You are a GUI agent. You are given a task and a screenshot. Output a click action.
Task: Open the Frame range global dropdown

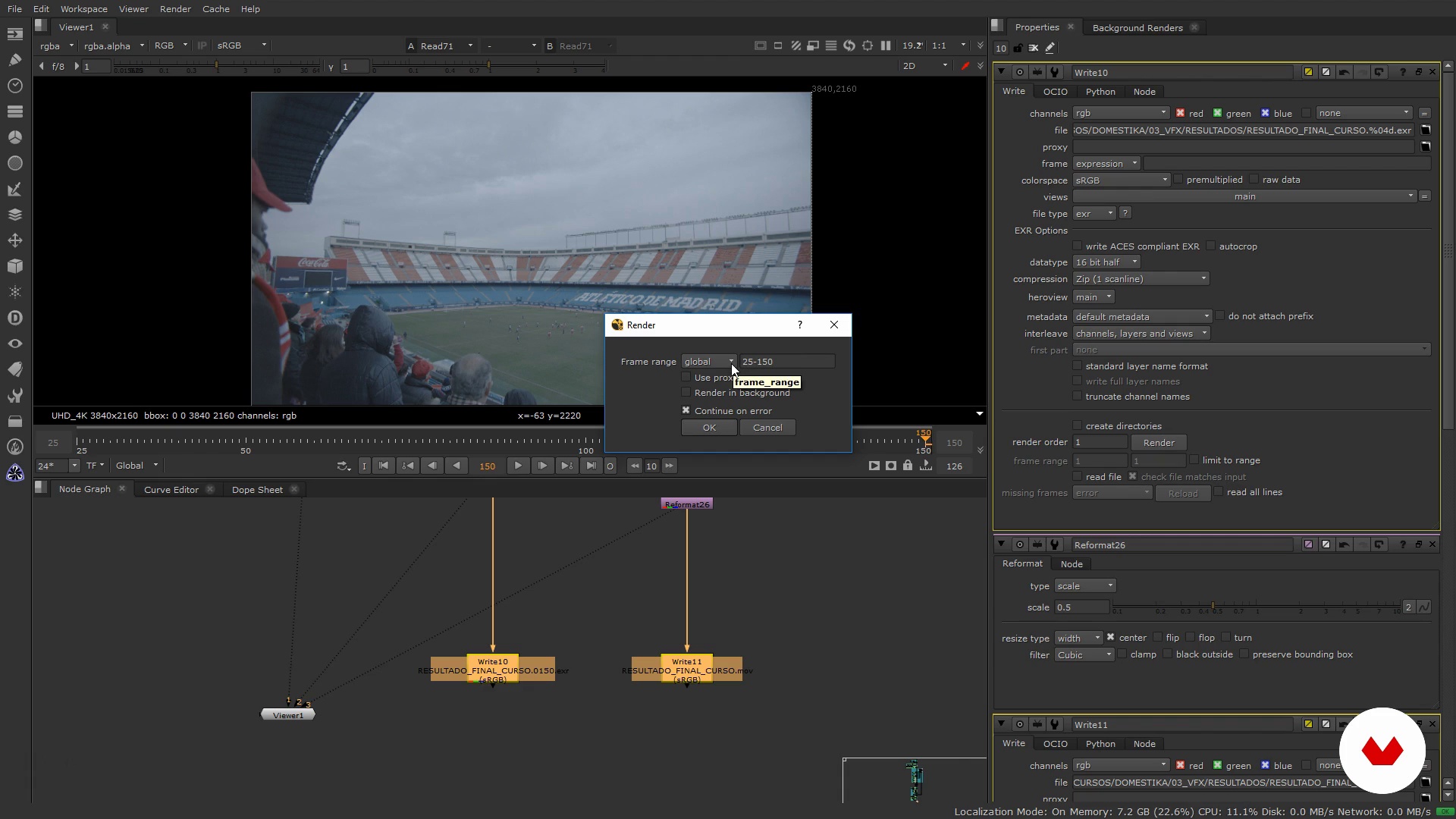(x=708, y=362)
